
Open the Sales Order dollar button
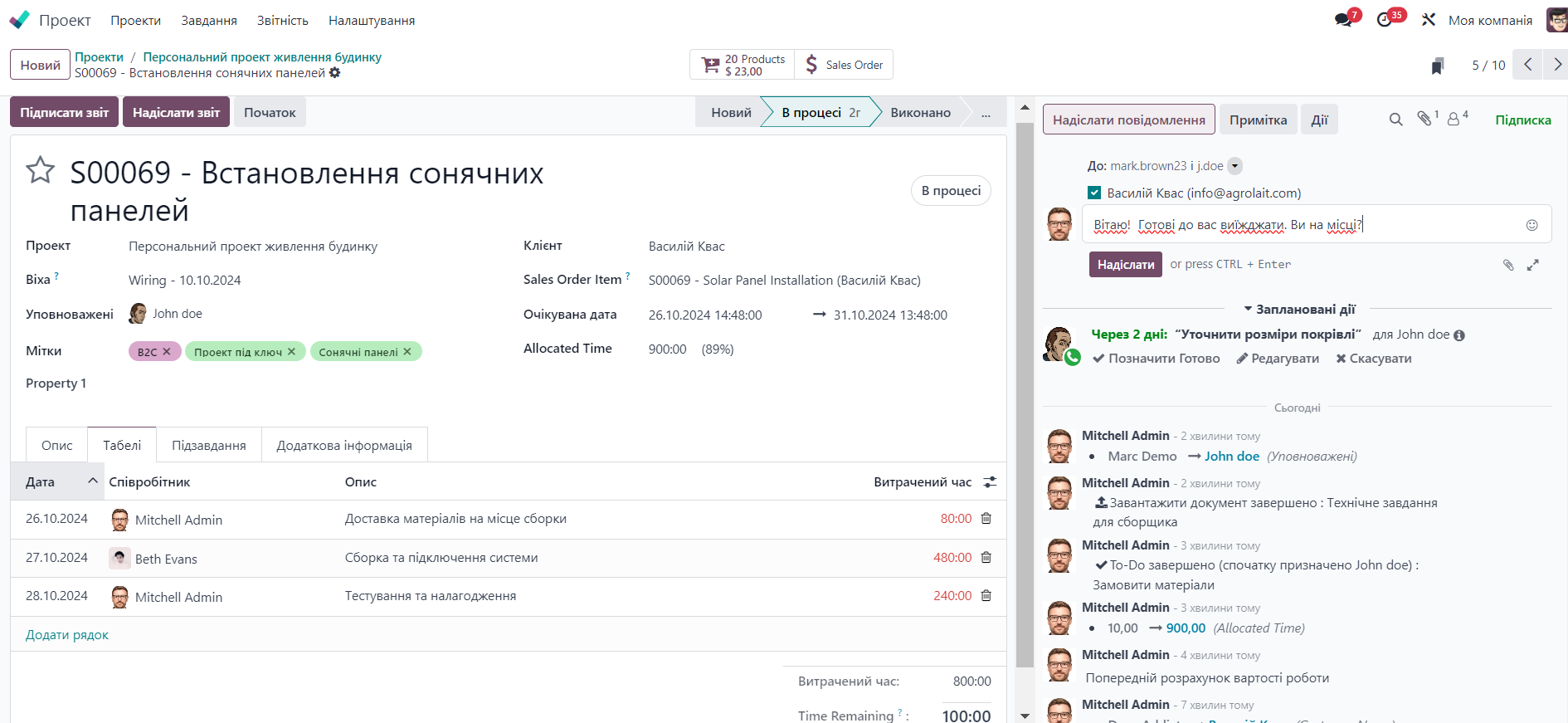tap(844, 65)
